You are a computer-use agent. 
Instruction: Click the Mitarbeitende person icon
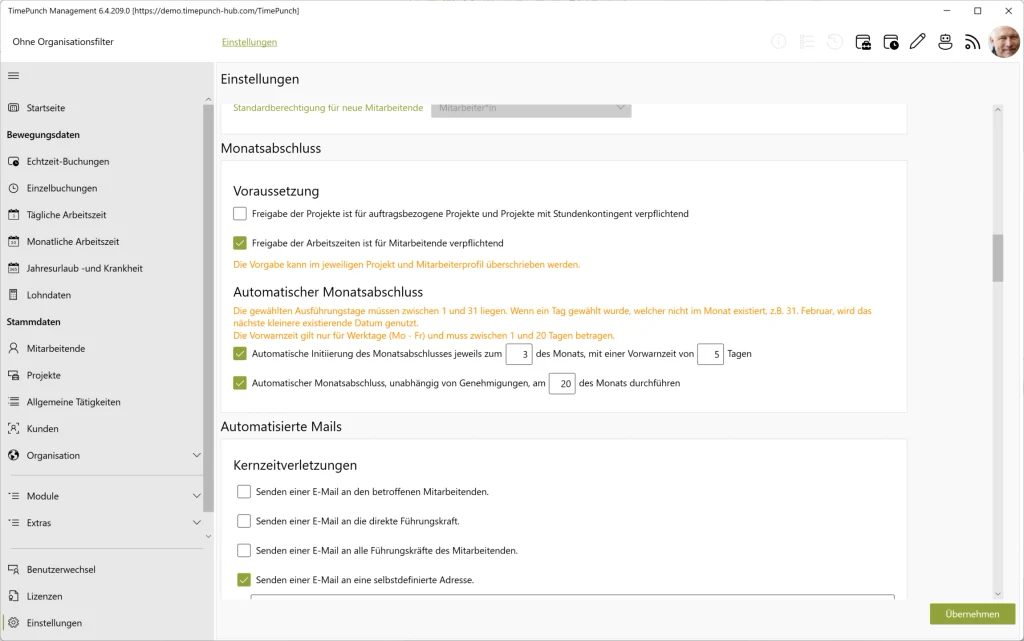coord(13,349)
